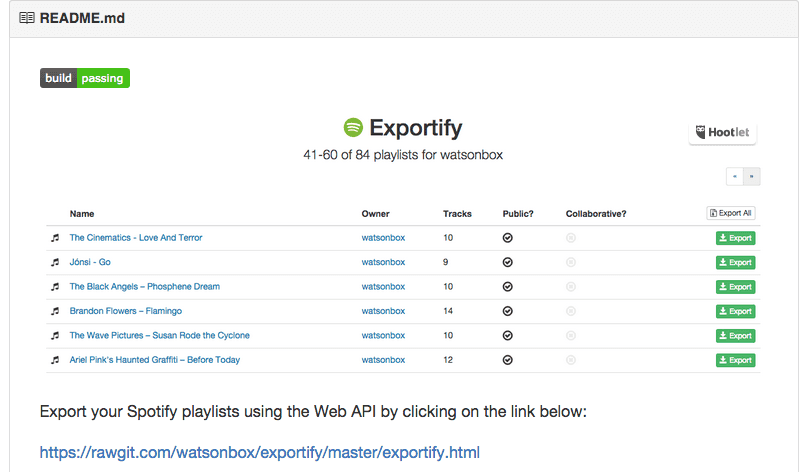Image resolution: width=807 pixels, height=472 pixels.
Task: Click music note icon for Ariel Pink's row
Action: tap(55, 360)
